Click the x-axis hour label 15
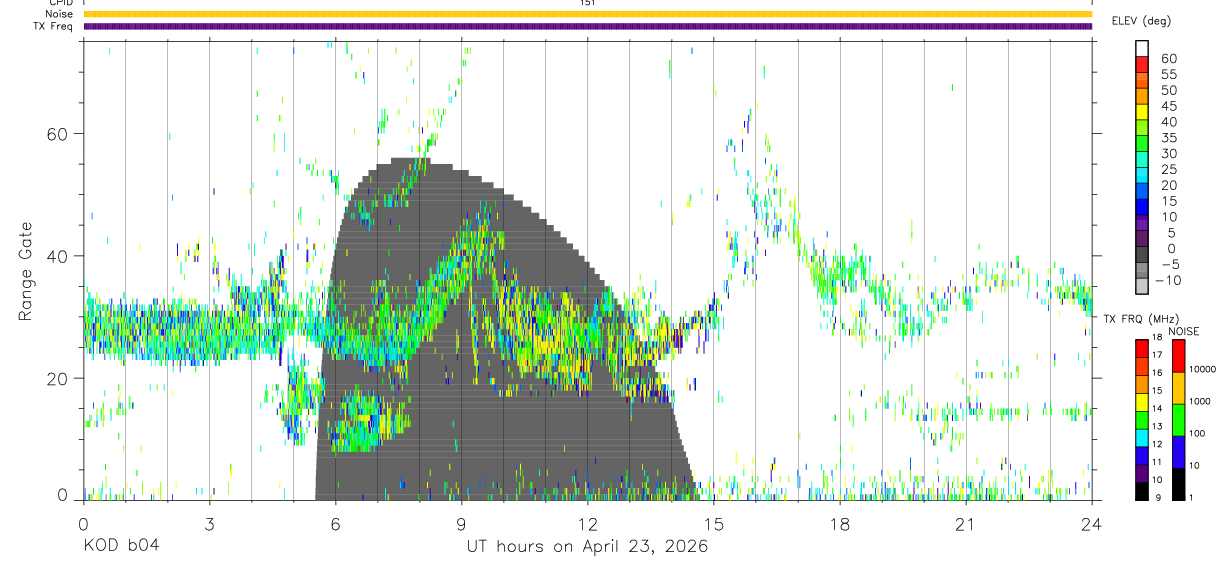 (713, 524)
